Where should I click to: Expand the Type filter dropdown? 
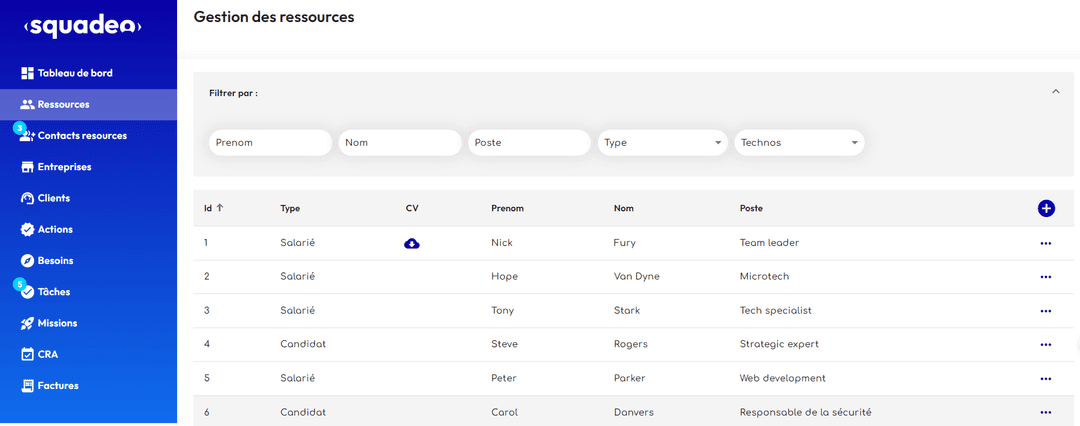(x=663, y=143)
